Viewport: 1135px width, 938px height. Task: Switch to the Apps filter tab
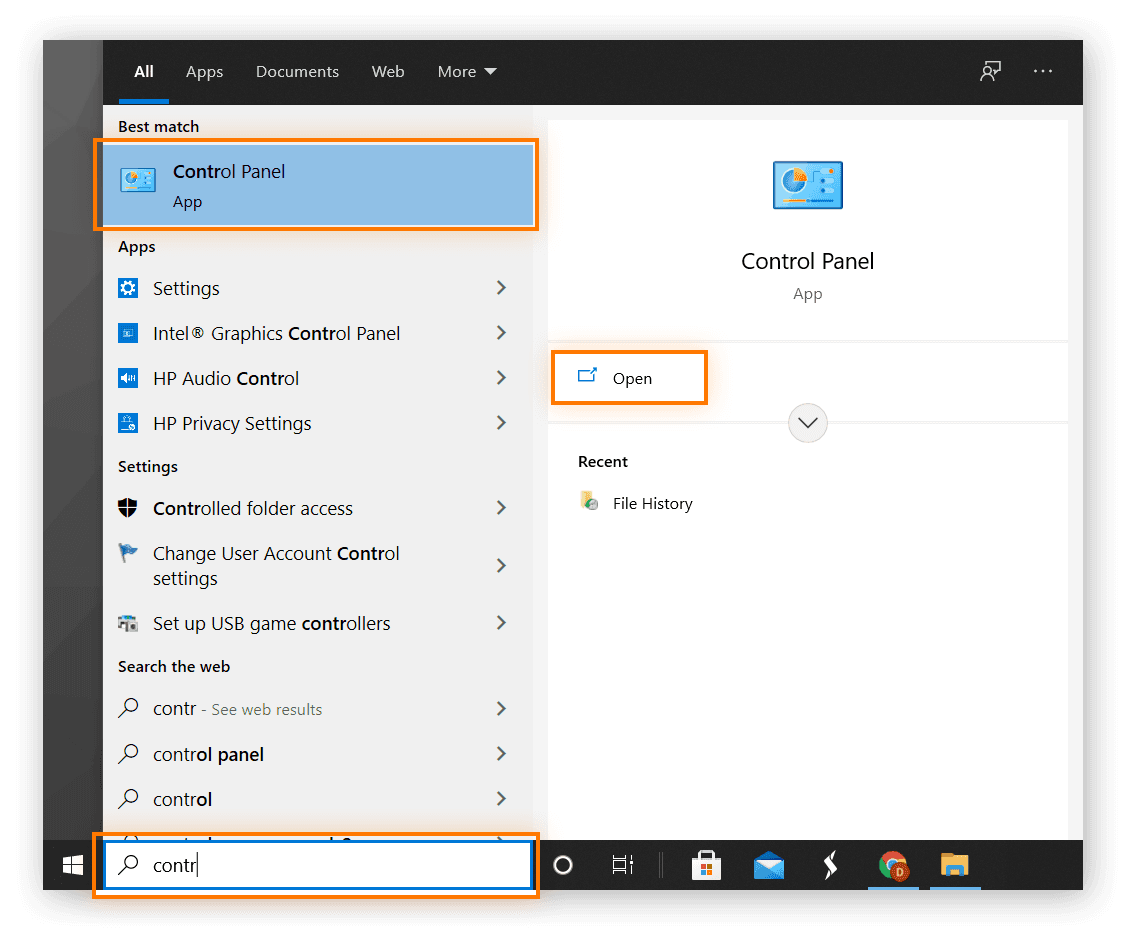click(x=204, y=72)
